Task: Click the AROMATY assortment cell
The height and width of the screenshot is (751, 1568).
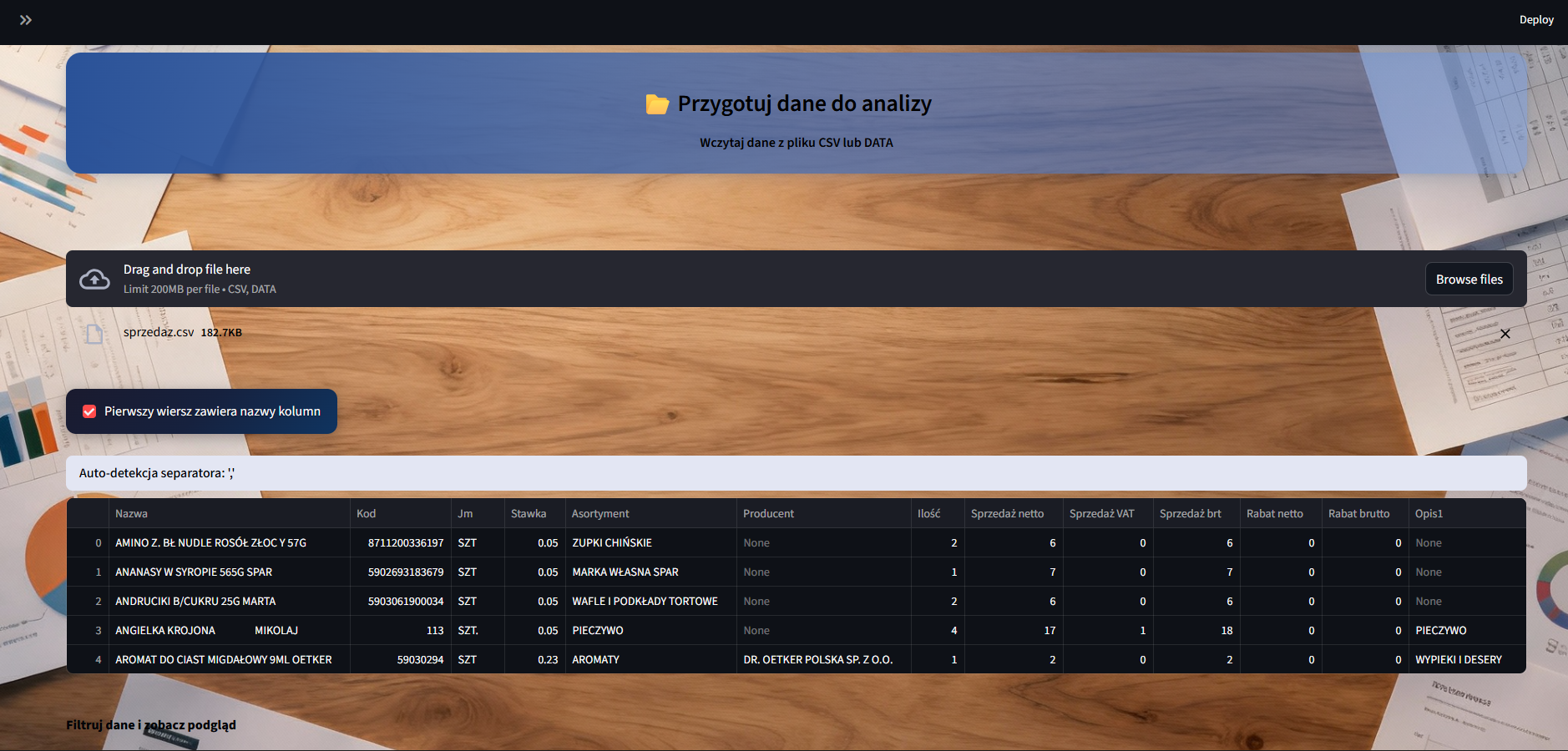Action: tap(651, 659)
